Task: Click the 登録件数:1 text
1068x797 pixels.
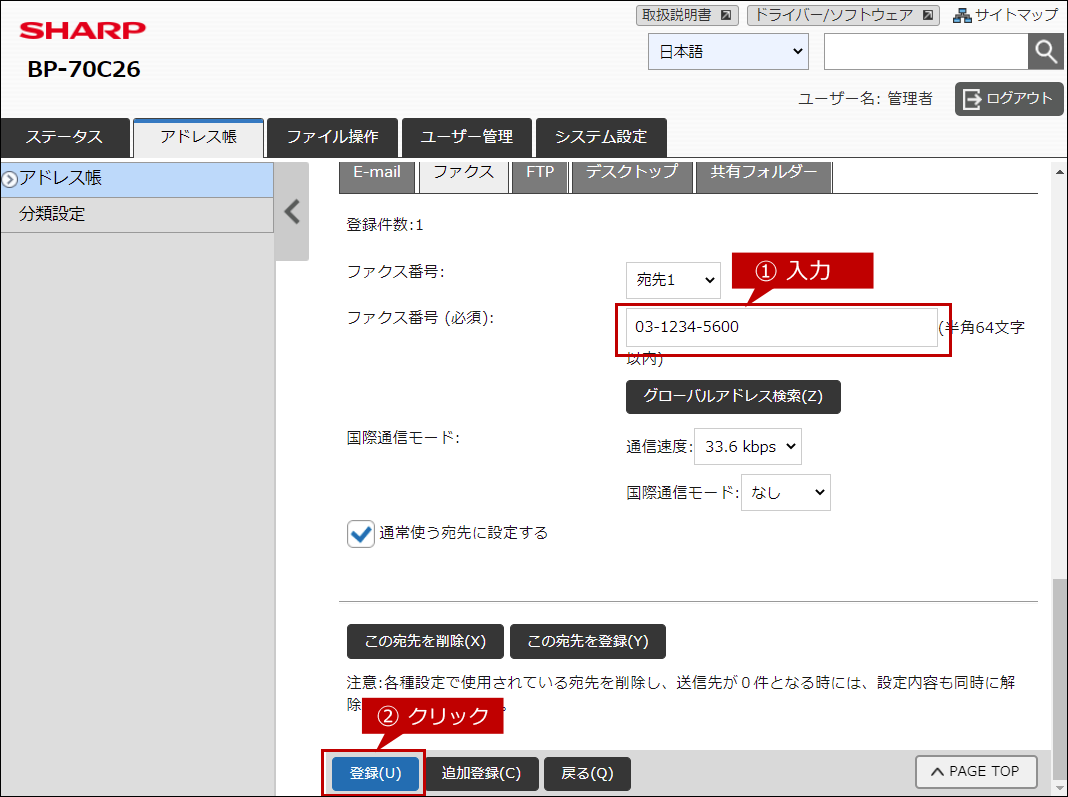Action: (x=385, y=225)
